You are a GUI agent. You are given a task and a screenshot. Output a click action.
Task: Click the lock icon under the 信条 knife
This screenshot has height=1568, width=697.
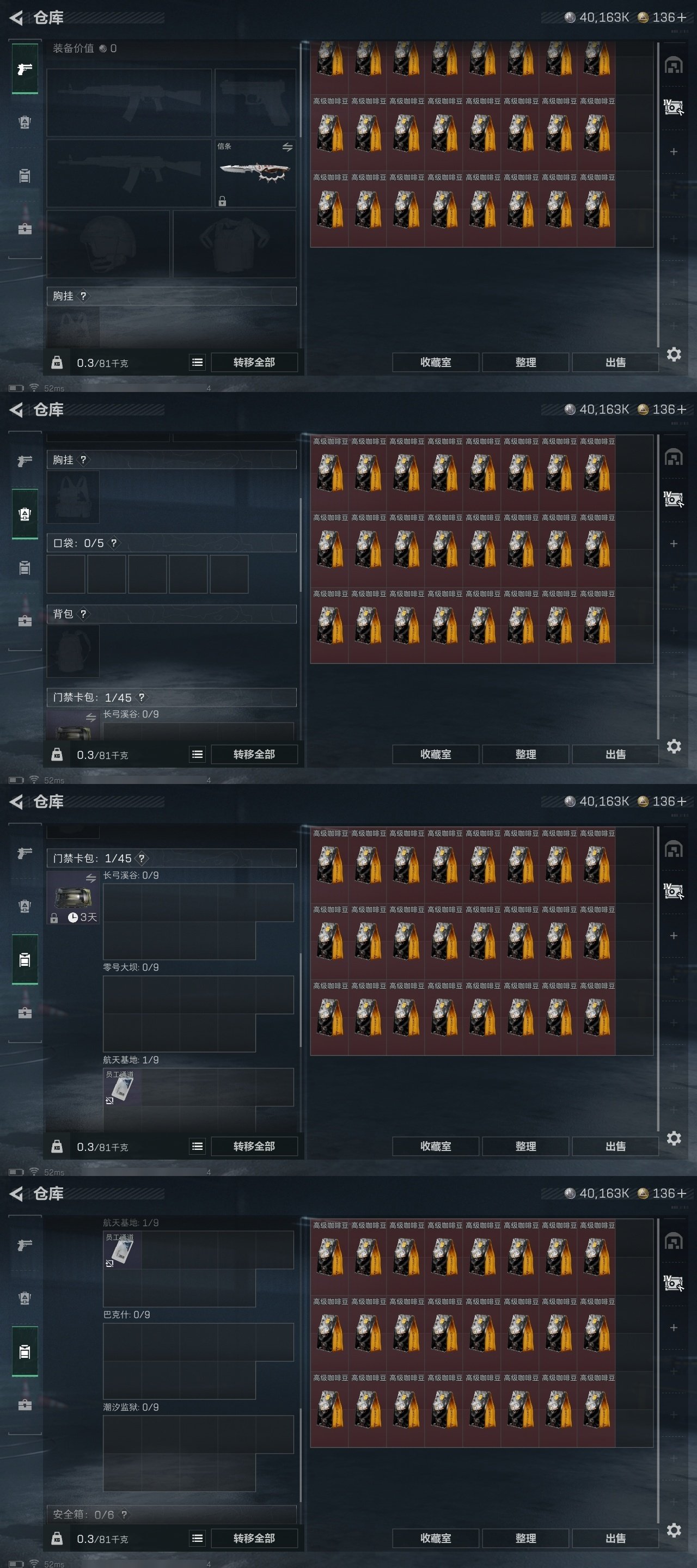click(x=222, y=201)
